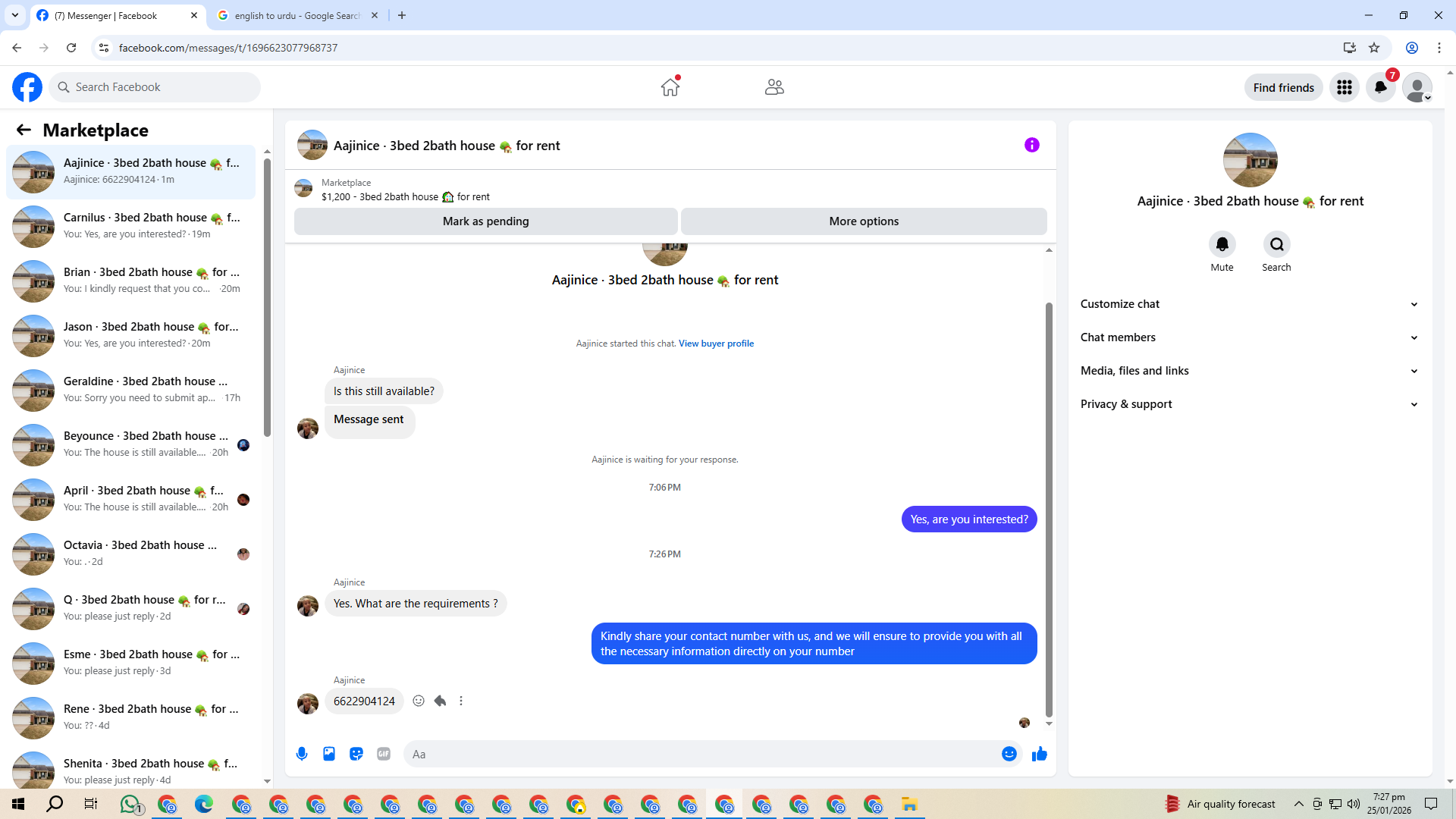Open the emoji picker in message box
This screenshot has width=1456, height=819.
[x=1009, y=754]
